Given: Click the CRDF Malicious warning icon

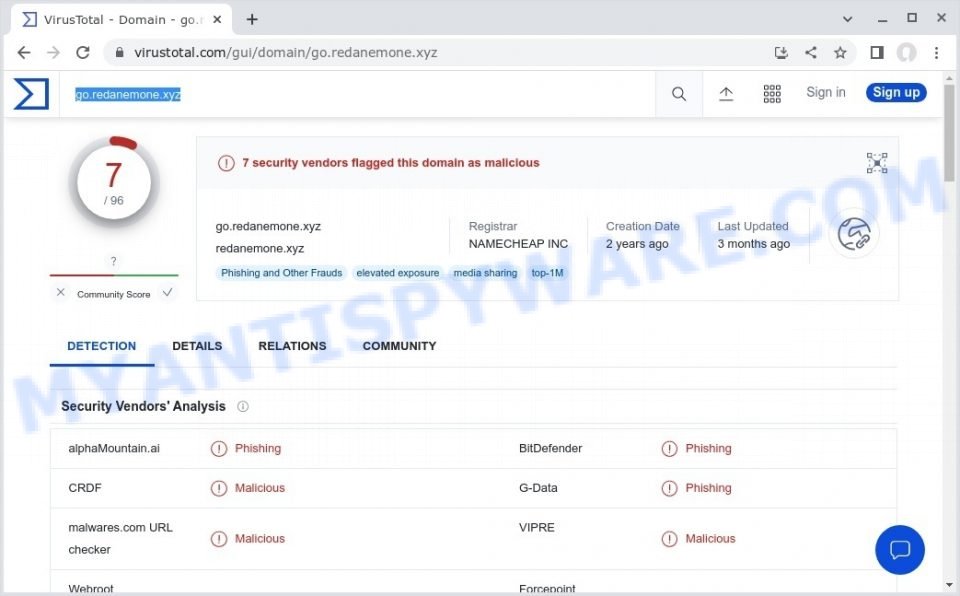Looking at the screenshot, I should pyautogui.click(x=219, y=488).
